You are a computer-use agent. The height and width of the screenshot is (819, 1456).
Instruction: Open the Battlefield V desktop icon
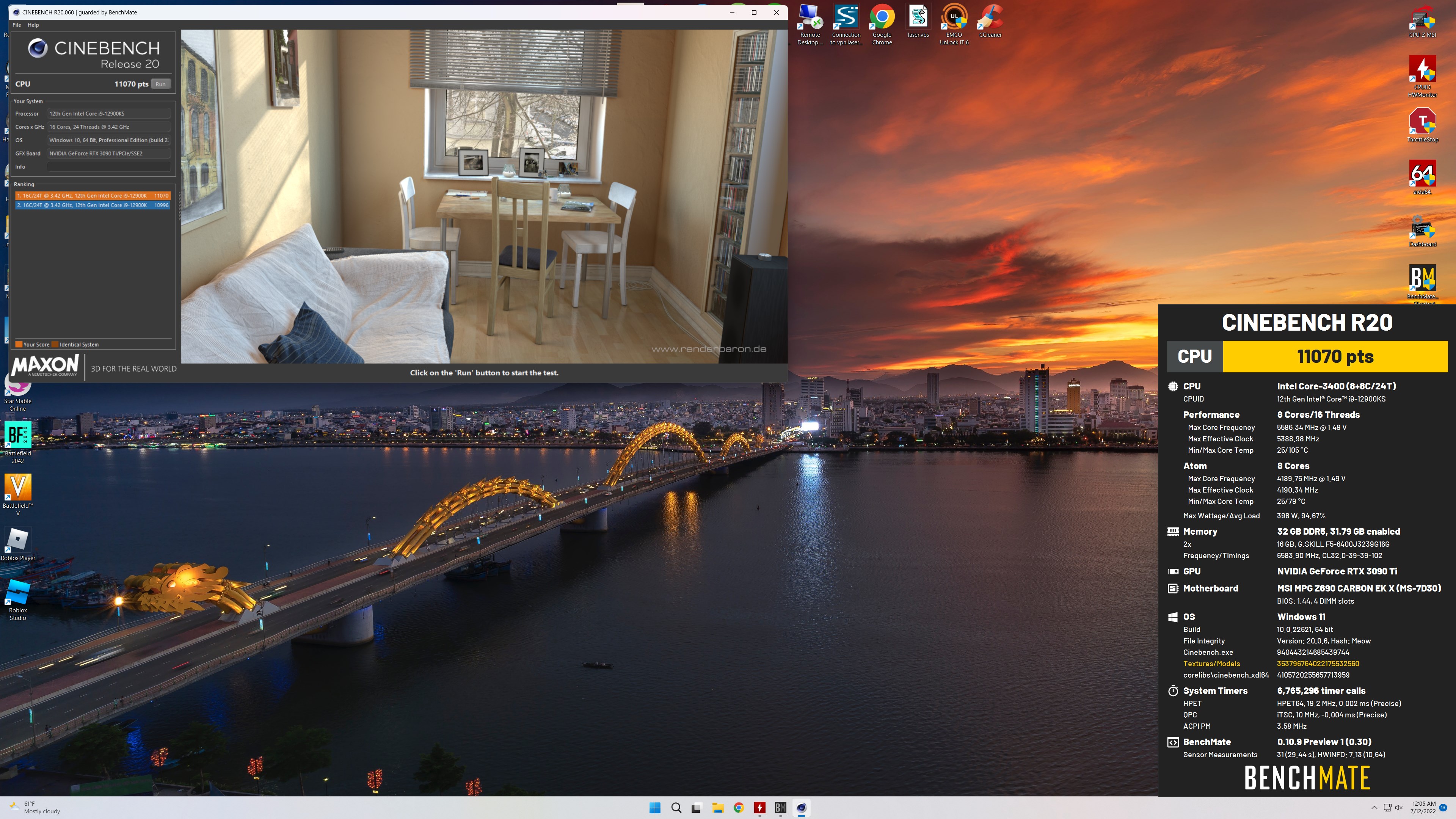17,494
